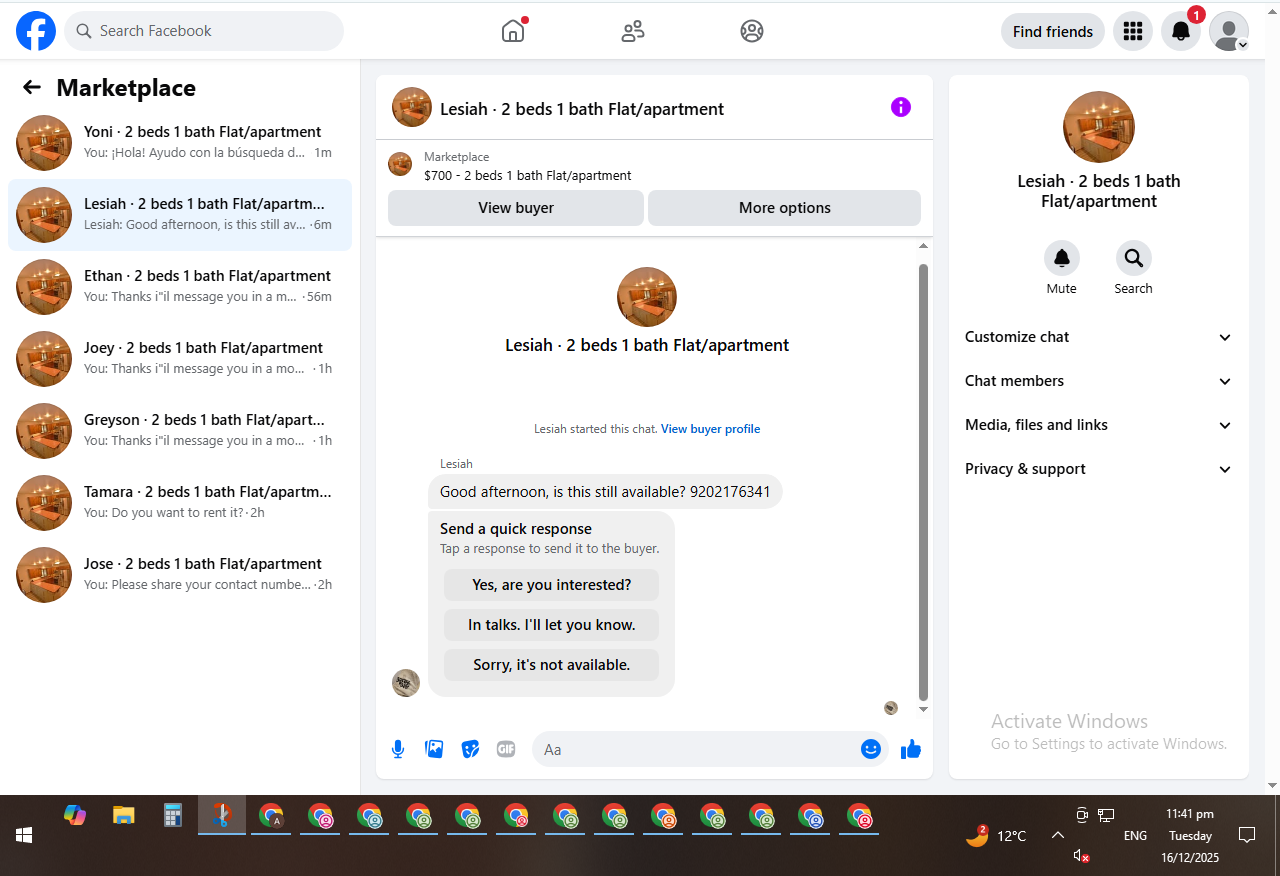Choose a sticker with the sticker icon
The width and height of the screenshot is (1280, 876).
click(470, 749)
